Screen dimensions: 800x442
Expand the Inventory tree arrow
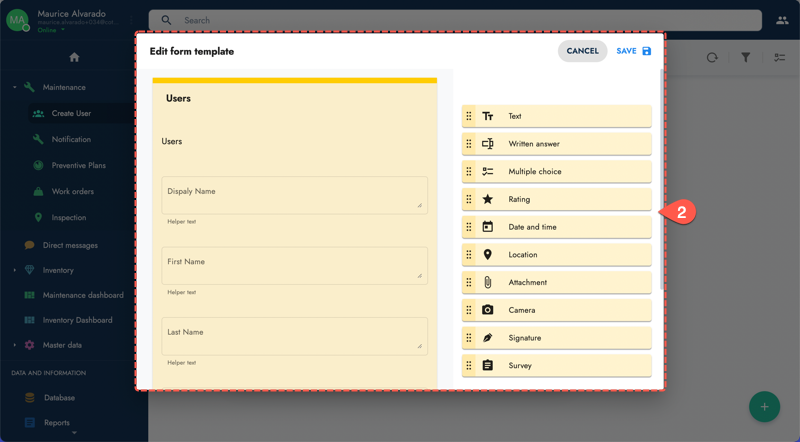15,270
